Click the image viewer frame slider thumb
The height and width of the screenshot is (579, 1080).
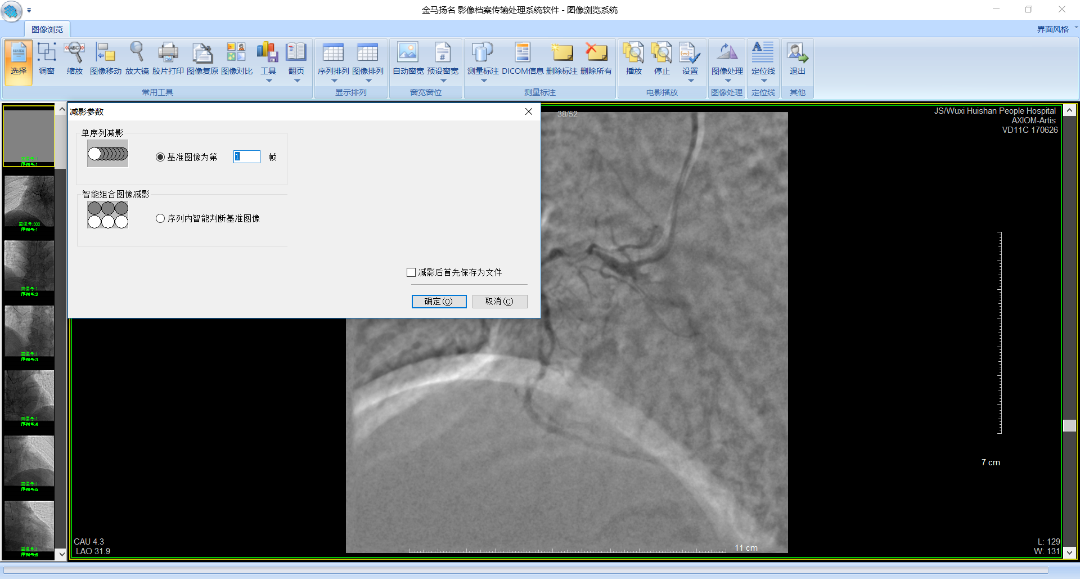tap(1070, 426)
